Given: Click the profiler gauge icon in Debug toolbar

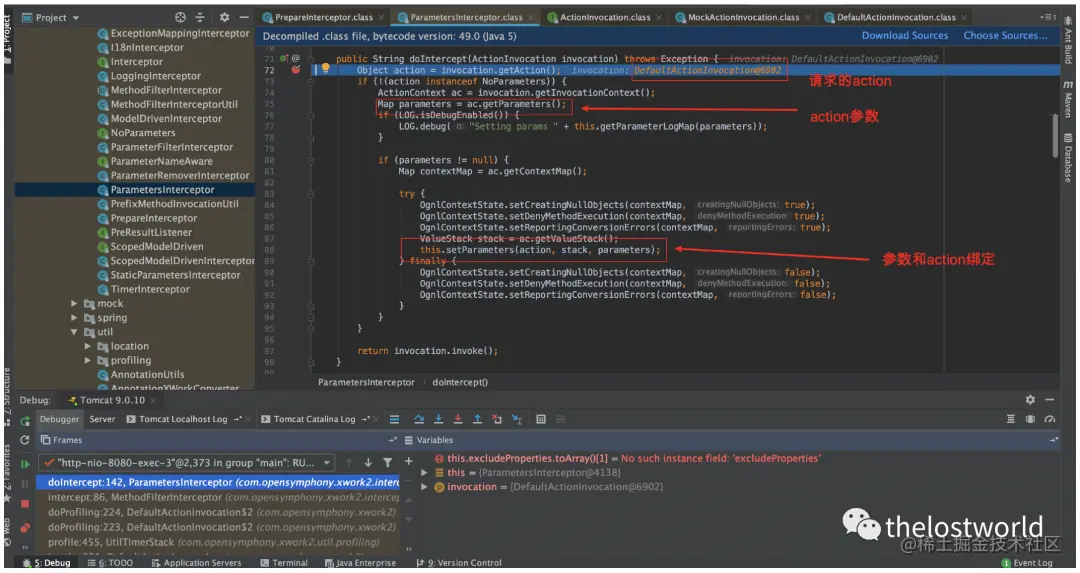Looking at the screenshot, I should 1050,419.
